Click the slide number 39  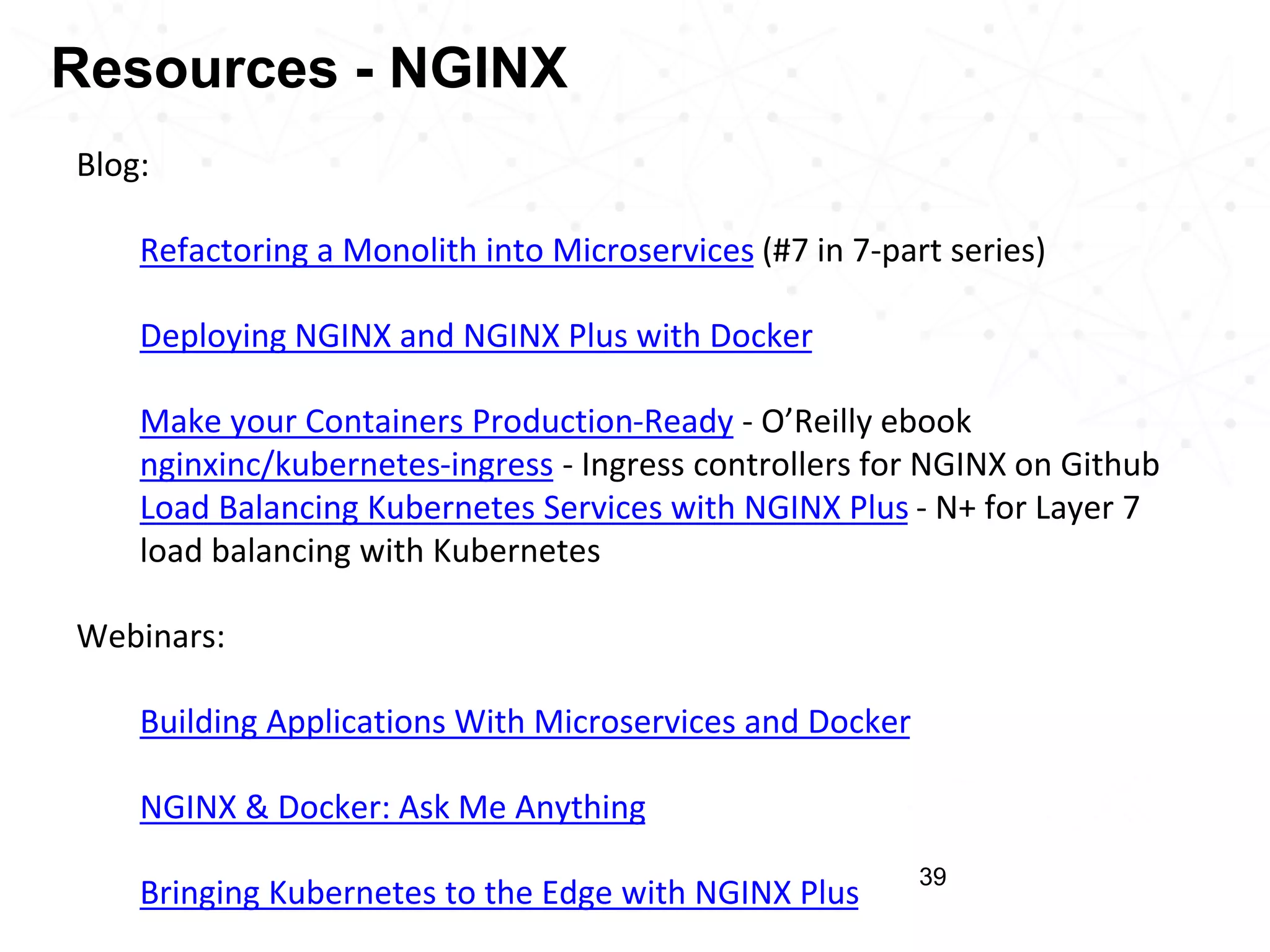[x=932, y=877]
